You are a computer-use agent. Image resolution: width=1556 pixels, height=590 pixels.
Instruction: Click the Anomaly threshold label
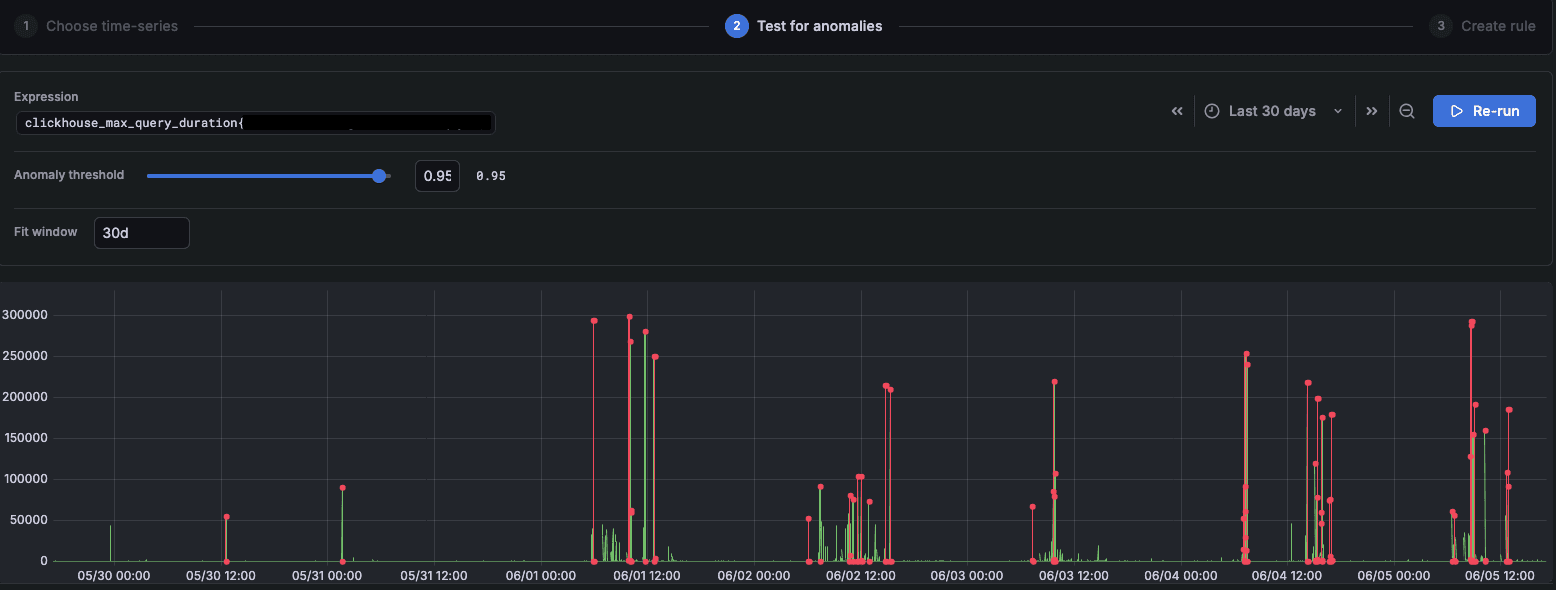pyautogui.click(x=69, y=175)
